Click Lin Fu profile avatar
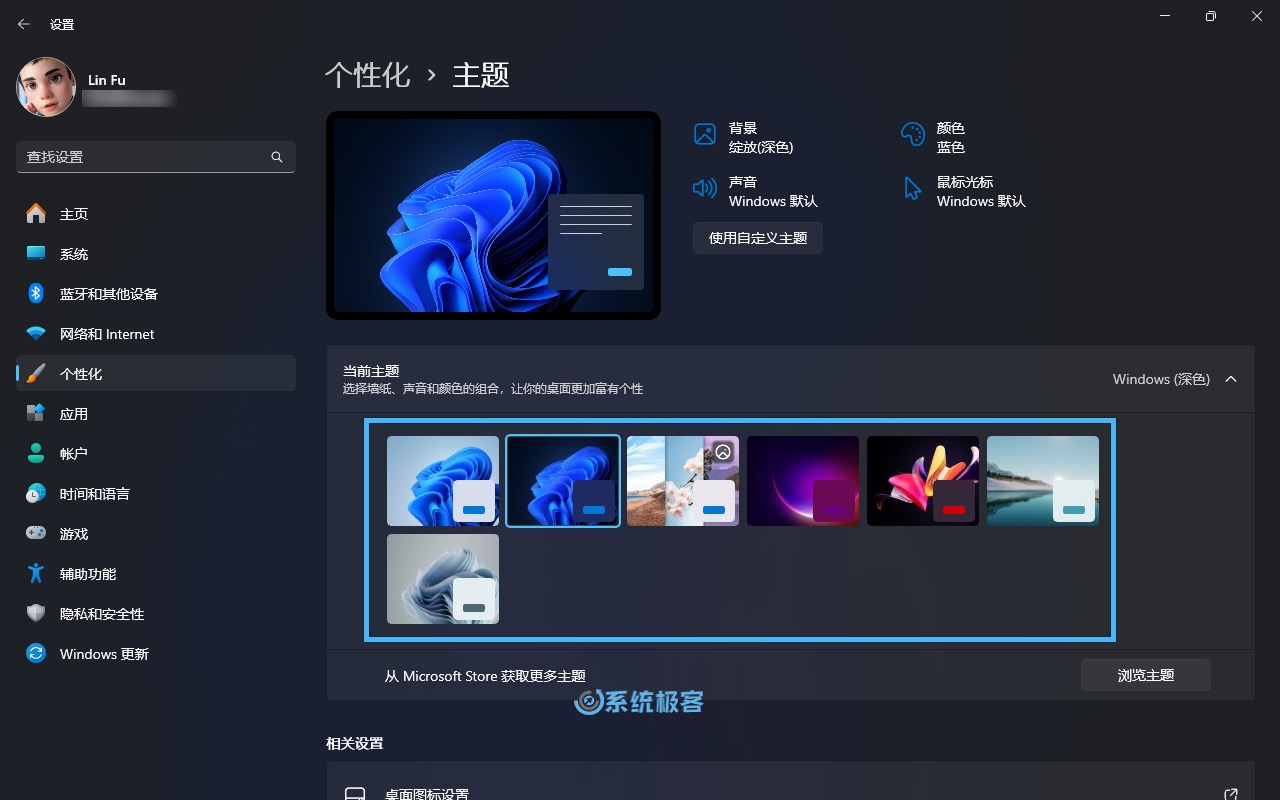This screenshot has height=800, width=1280. (46, 87)
